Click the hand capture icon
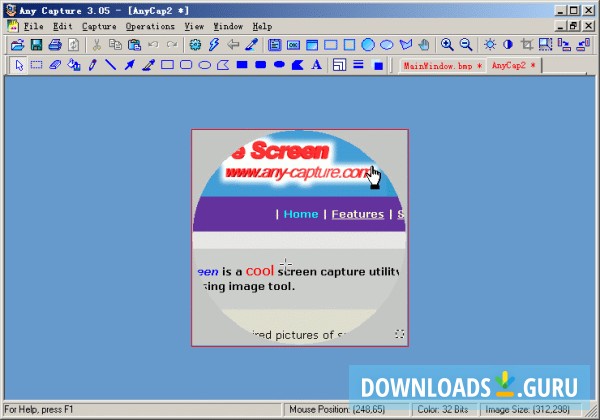Screen dimensions: 600x420 (424, 45)
